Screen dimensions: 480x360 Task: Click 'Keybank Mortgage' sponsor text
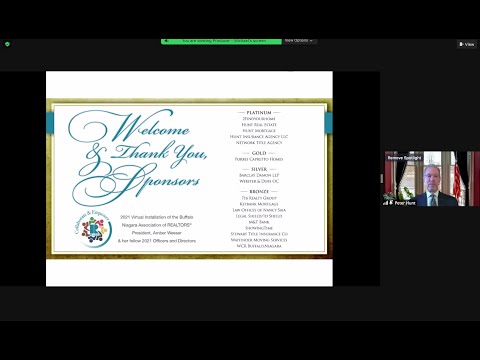tap(259, 204)
